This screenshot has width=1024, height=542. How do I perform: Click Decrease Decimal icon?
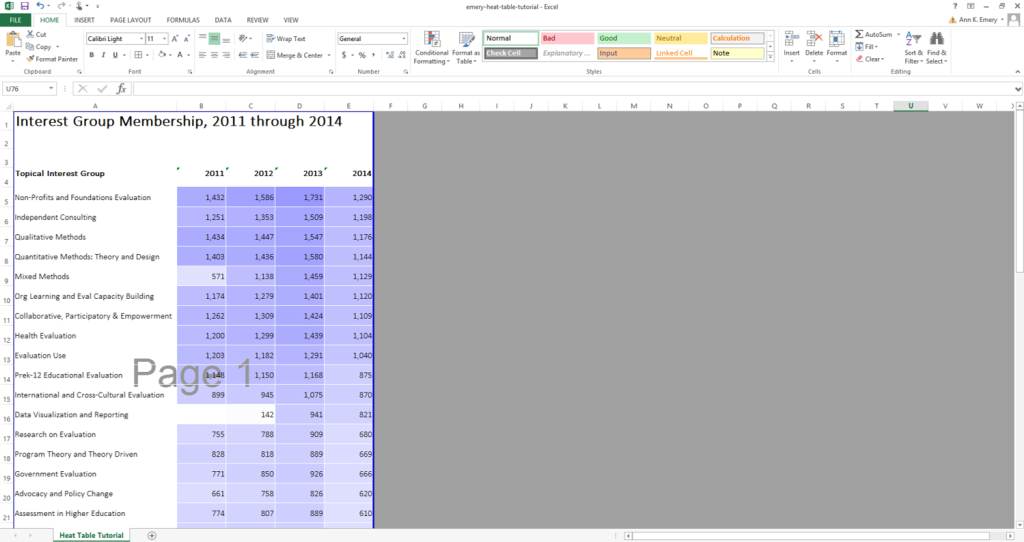click(401, 56)
